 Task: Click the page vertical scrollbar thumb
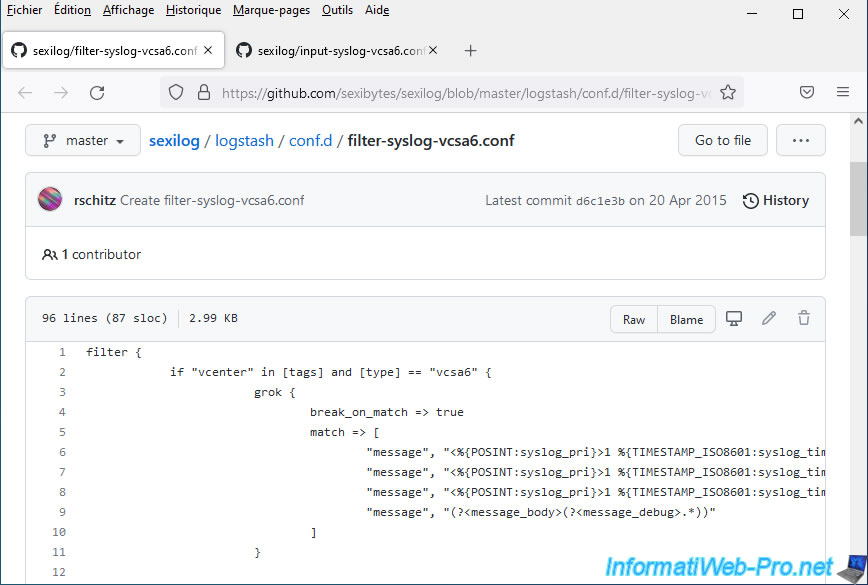[x=858, y=199]
